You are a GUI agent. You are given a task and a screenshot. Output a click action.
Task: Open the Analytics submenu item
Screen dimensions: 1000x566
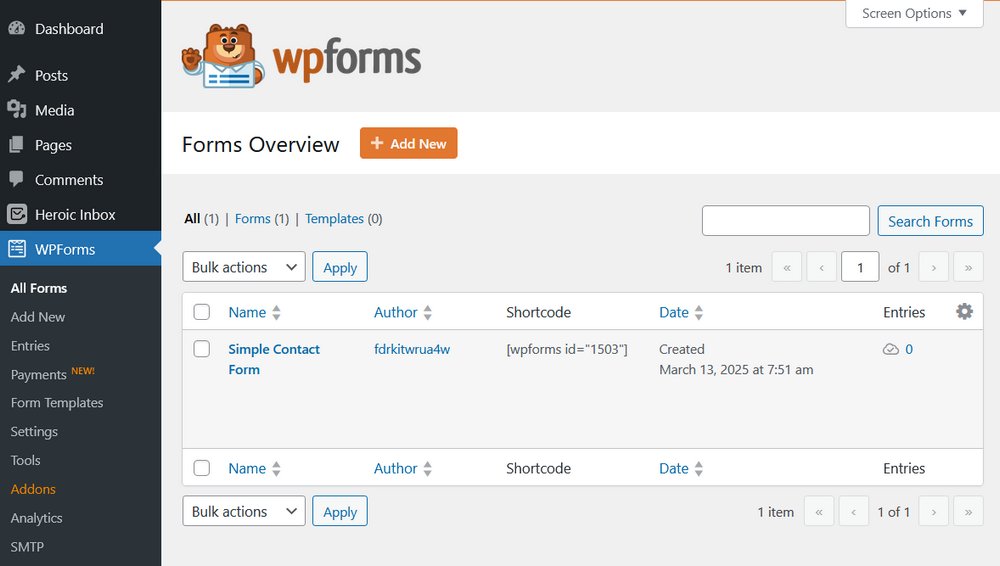(36, 518)
